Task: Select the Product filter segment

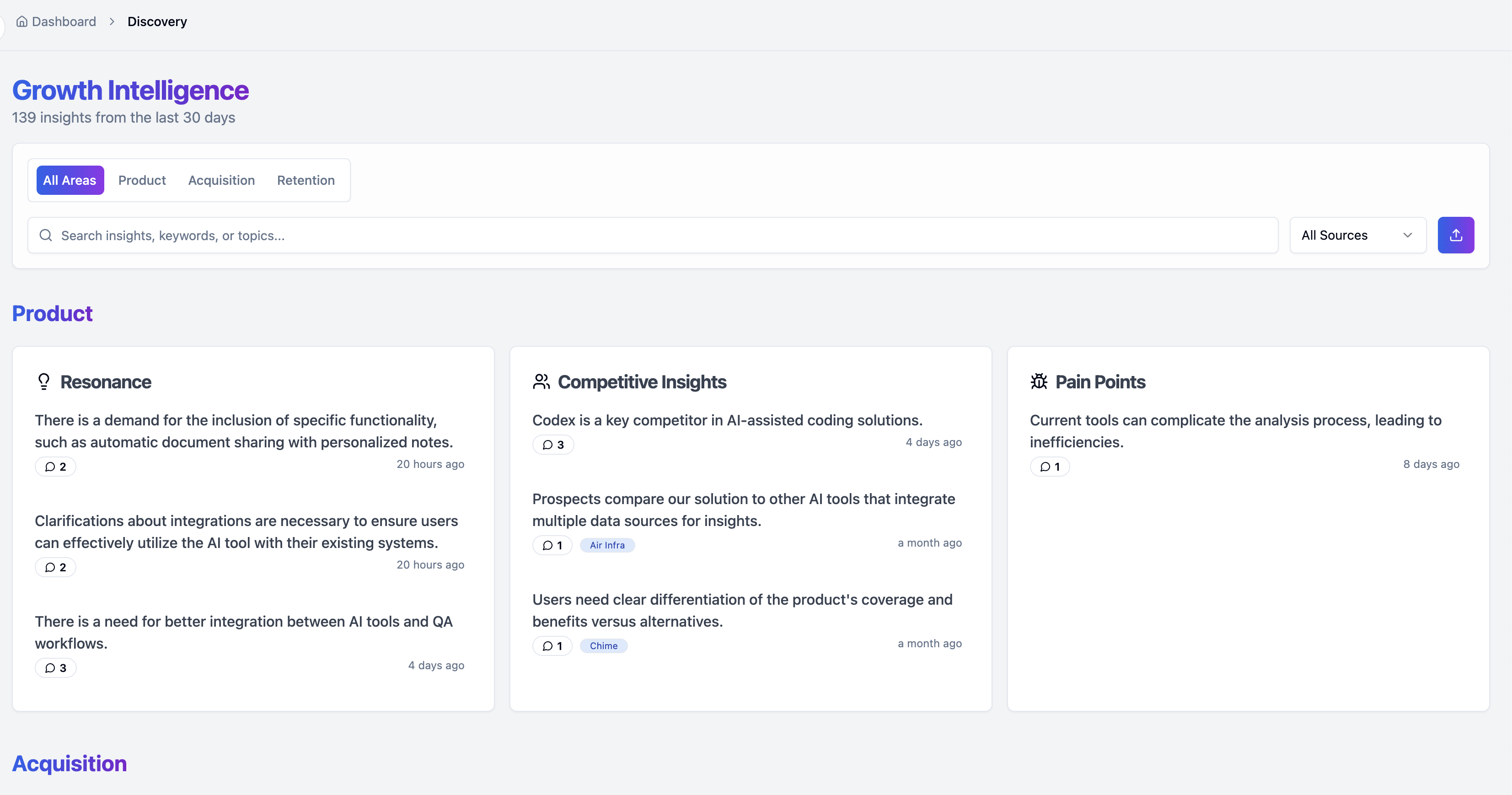Action: pos(141,180)
